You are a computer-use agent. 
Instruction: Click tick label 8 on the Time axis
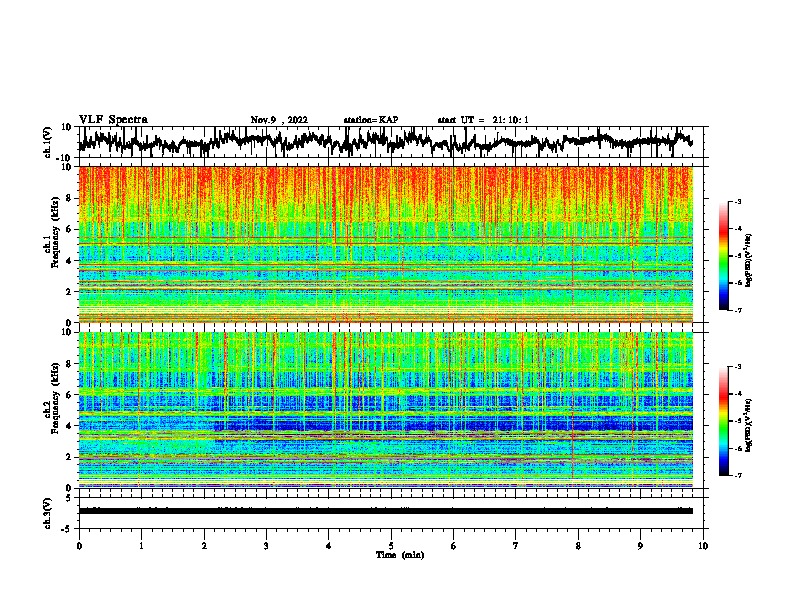pyautogui.click(x=578, y=546)
